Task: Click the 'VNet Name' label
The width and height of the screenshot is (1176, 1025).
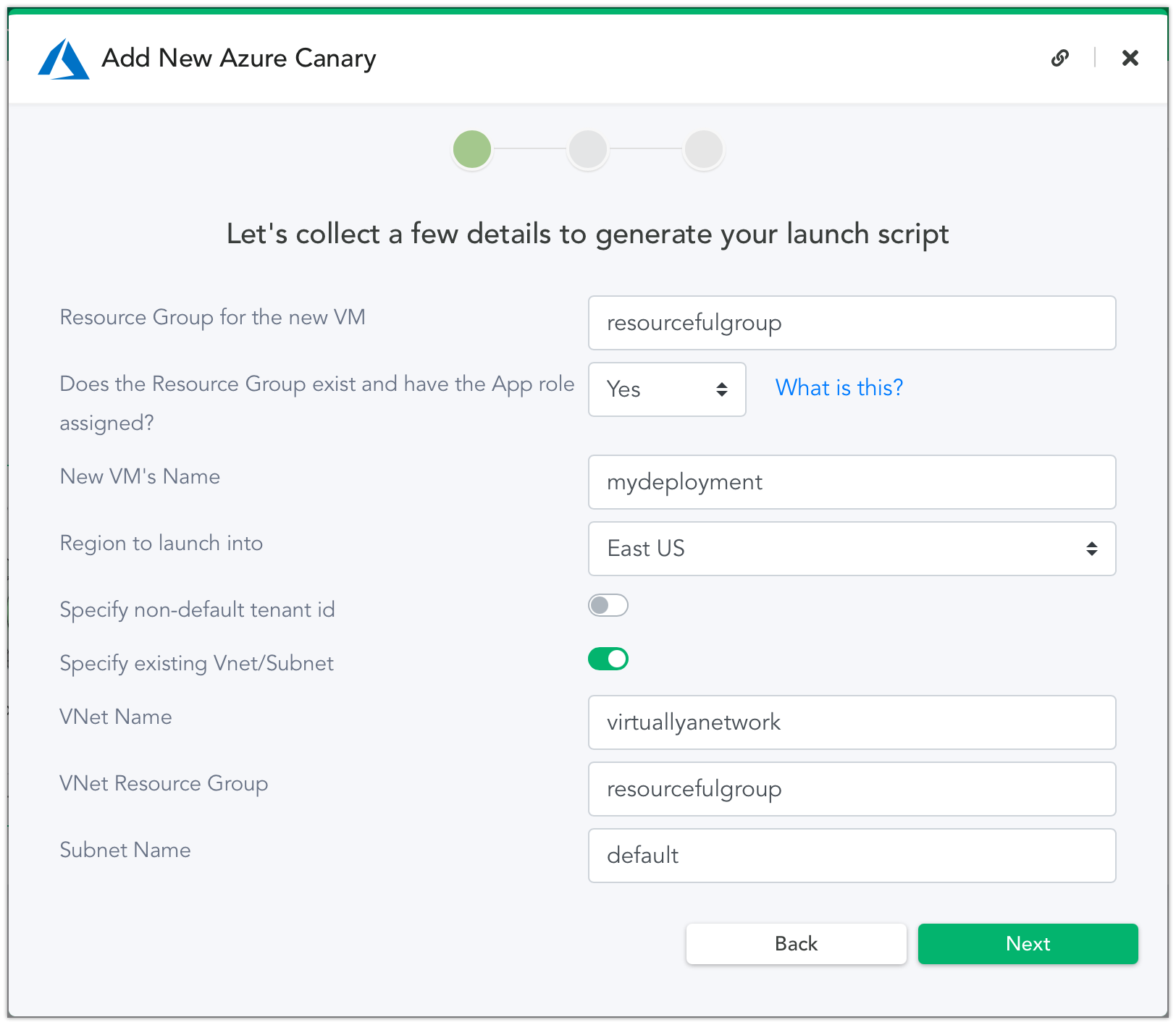Action: click(x=116, y=717)
